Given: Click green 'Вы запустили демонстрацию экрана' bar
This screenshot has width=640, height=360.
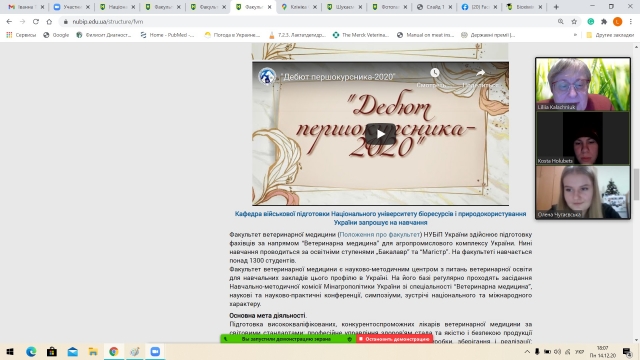Looking at the screenshot, I should (288, 339).
